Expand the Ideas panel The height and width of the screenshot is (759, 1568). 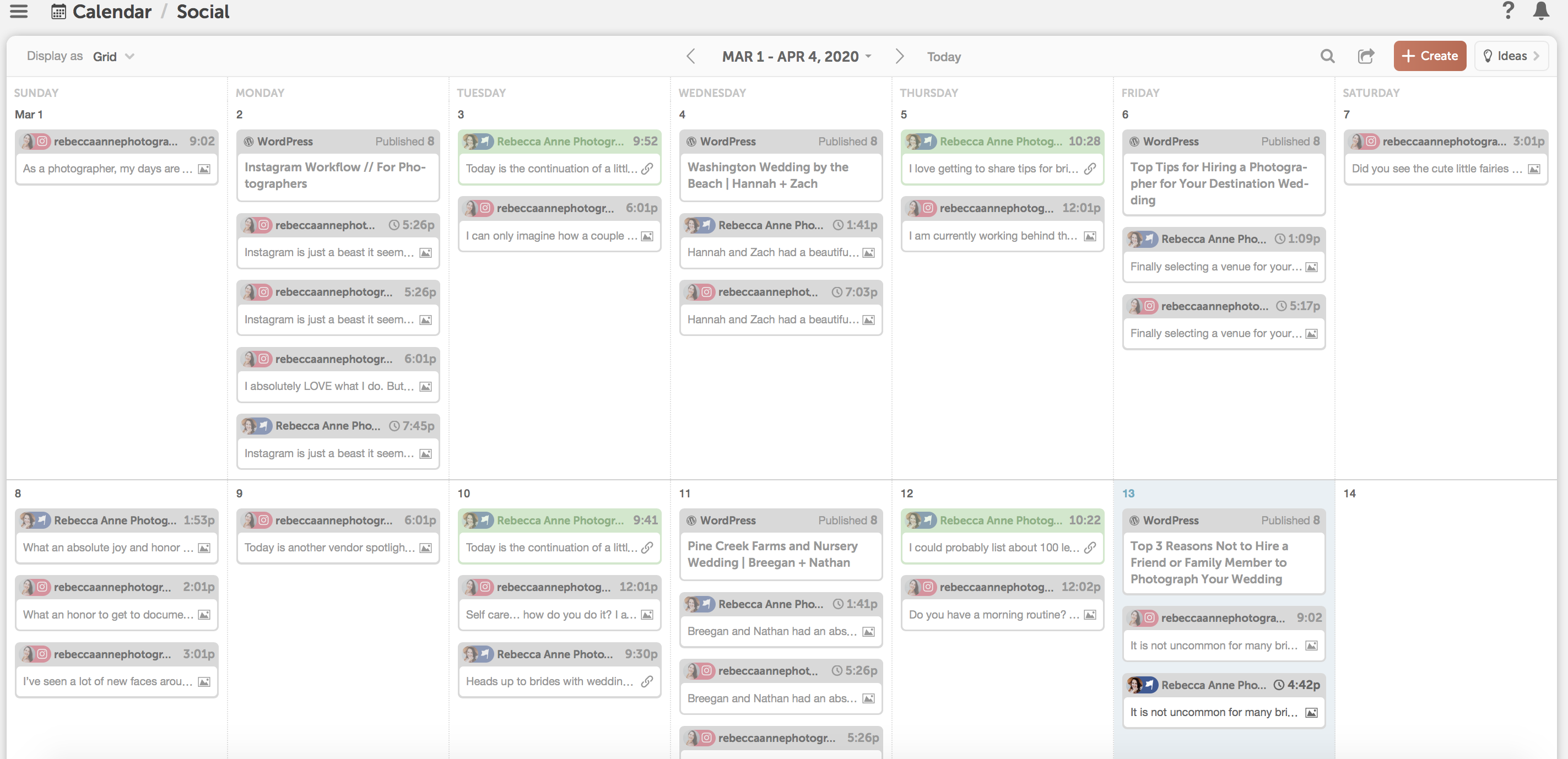point(1511,57)
